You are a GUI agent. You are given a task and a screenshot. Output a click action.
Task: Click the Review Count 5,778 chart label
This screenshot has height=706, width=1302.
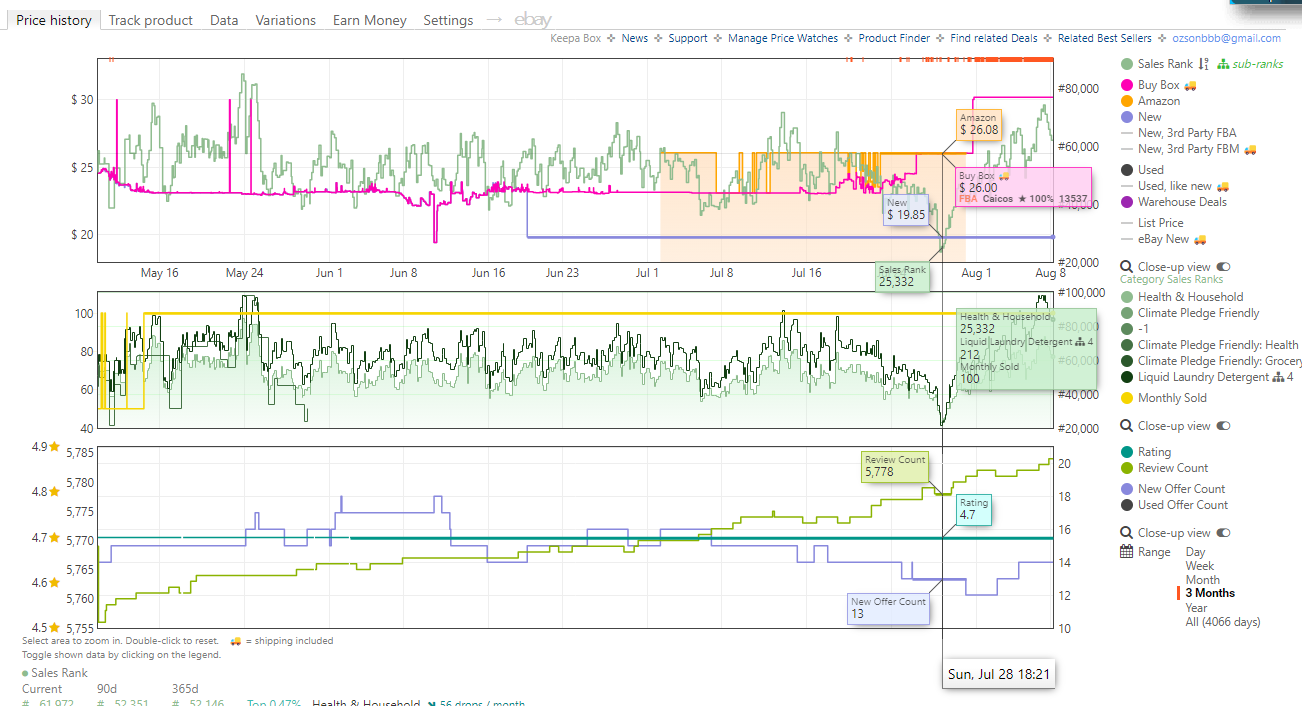click(x=896, y=467)
